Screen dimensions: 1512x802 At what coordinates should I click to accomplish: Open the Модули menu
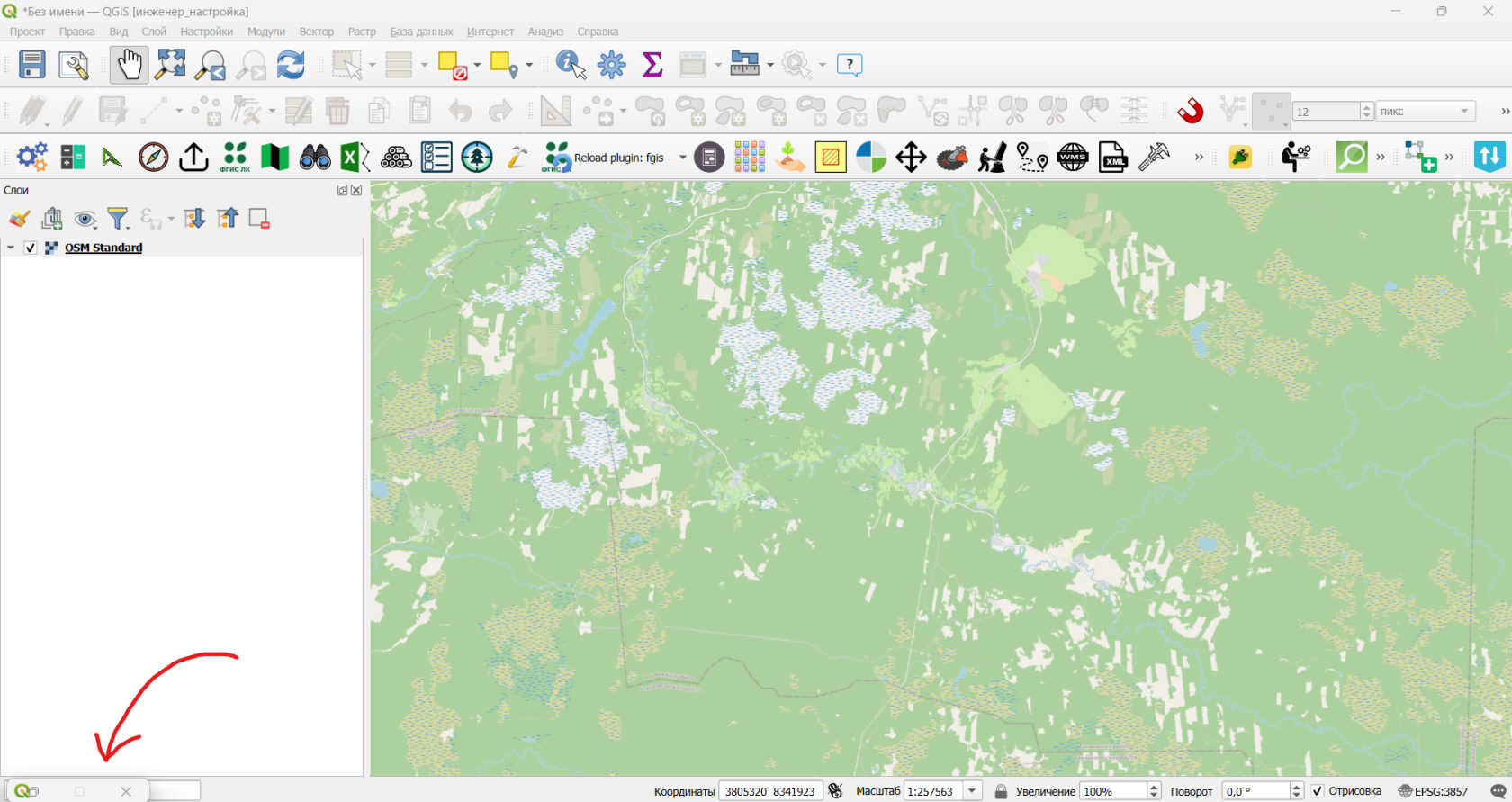(266, 32)
